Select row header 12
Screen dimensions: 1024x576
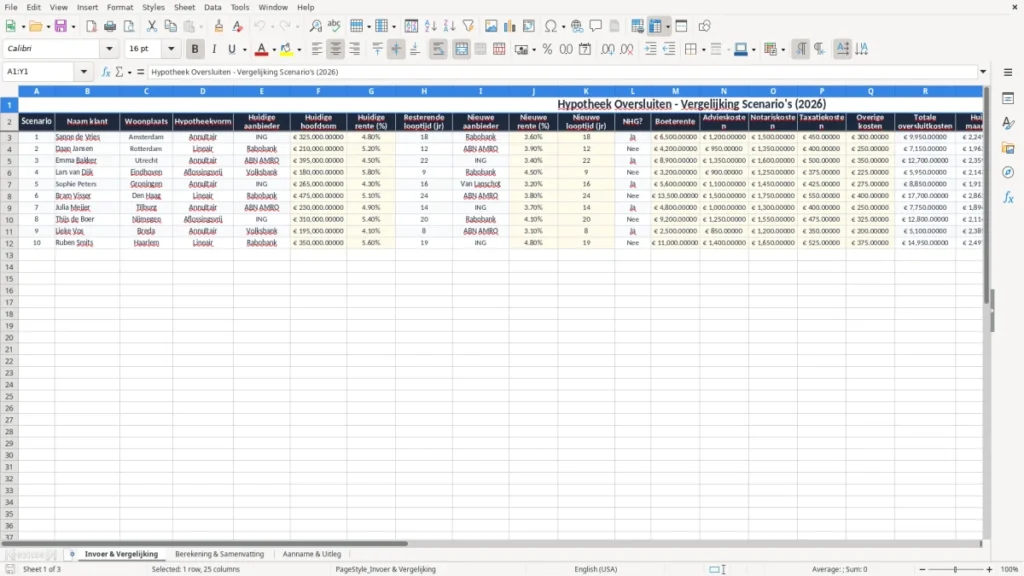point(9,243)
